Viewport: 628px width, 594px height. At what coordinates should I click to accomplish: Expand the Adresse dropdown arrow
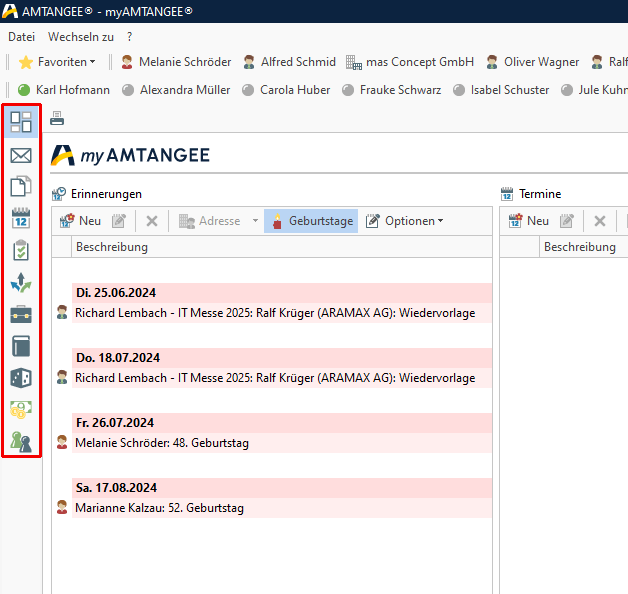point(255,220)
